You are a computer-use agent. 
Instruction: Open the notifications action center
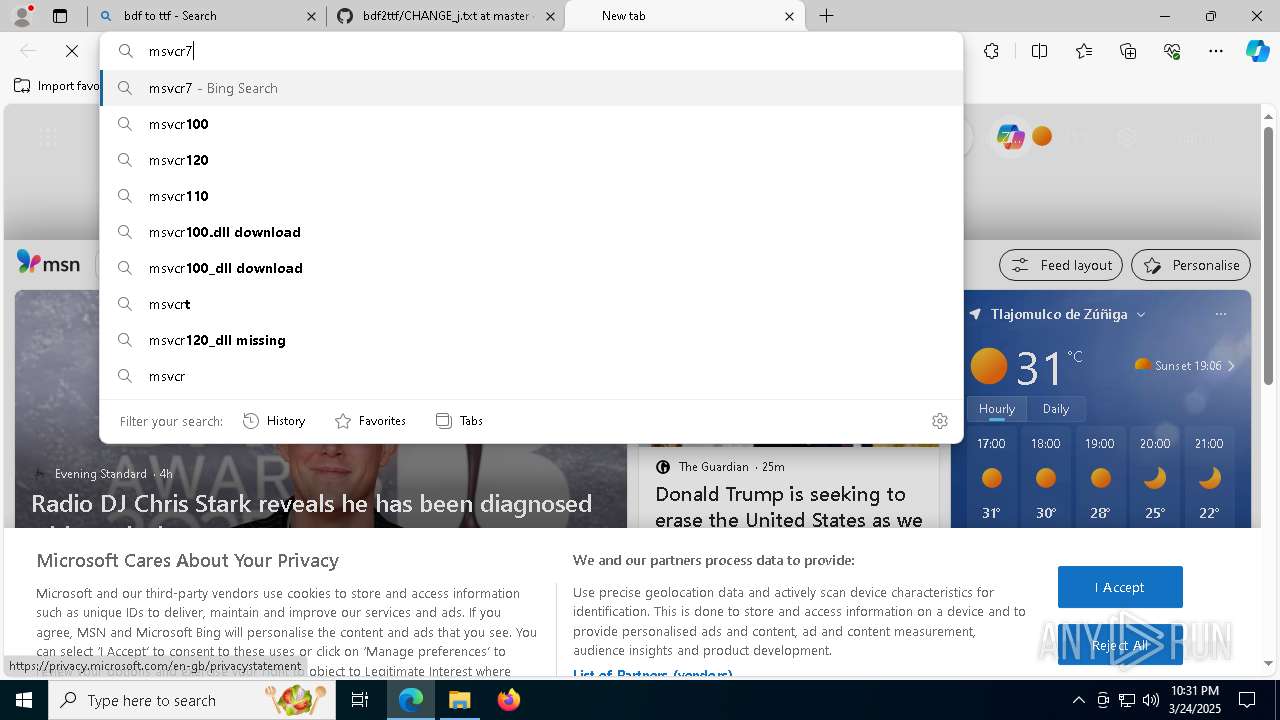coord(1247,700)
